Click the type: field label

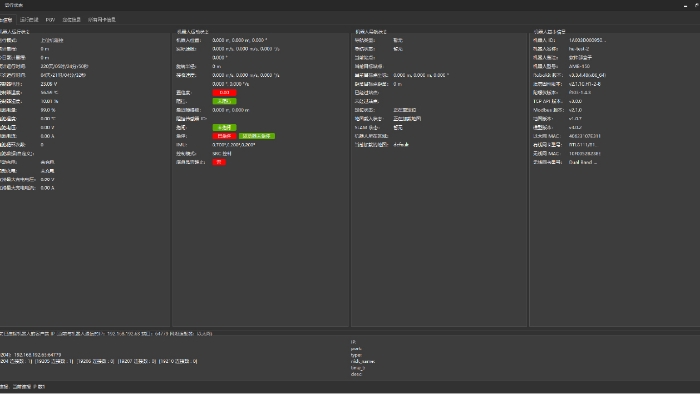pyautogui.click(x=356, y=355)
